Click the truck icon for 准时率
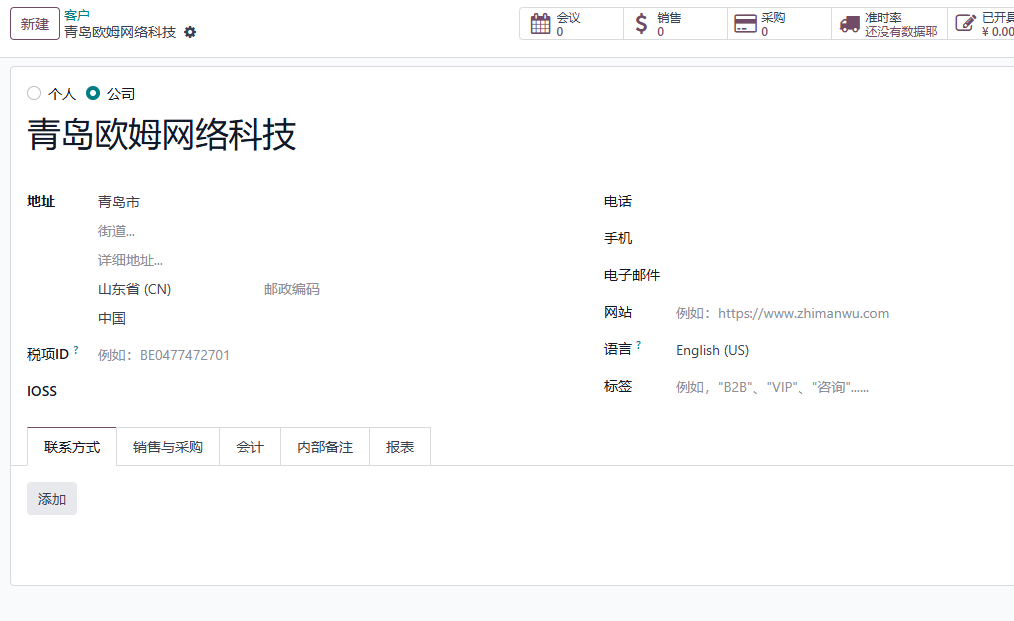This screenshot has height=621, width=1014. click(x=849, y=25)
